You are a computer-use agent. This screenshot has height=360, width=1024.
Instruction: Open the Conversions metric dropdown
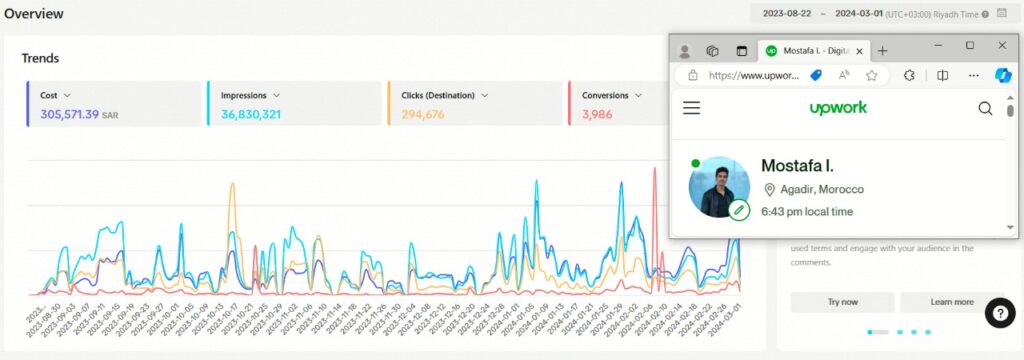638,95
